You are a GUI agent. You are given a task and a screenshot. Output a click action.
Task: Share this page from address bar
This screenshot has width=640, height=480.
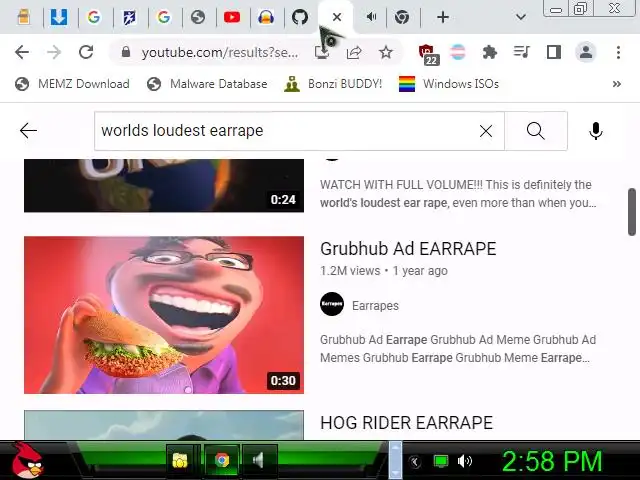click(x=354, y=52)
